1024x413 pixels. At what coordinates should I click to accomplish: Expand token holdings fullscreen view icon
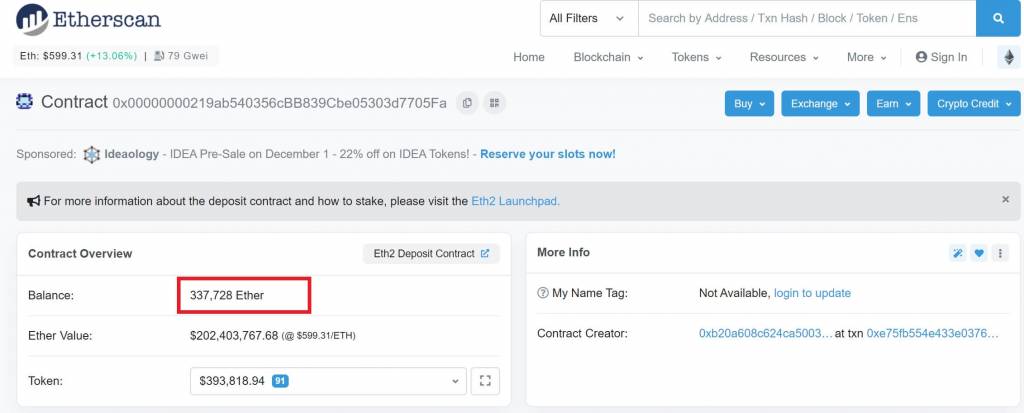click(485, 381)
